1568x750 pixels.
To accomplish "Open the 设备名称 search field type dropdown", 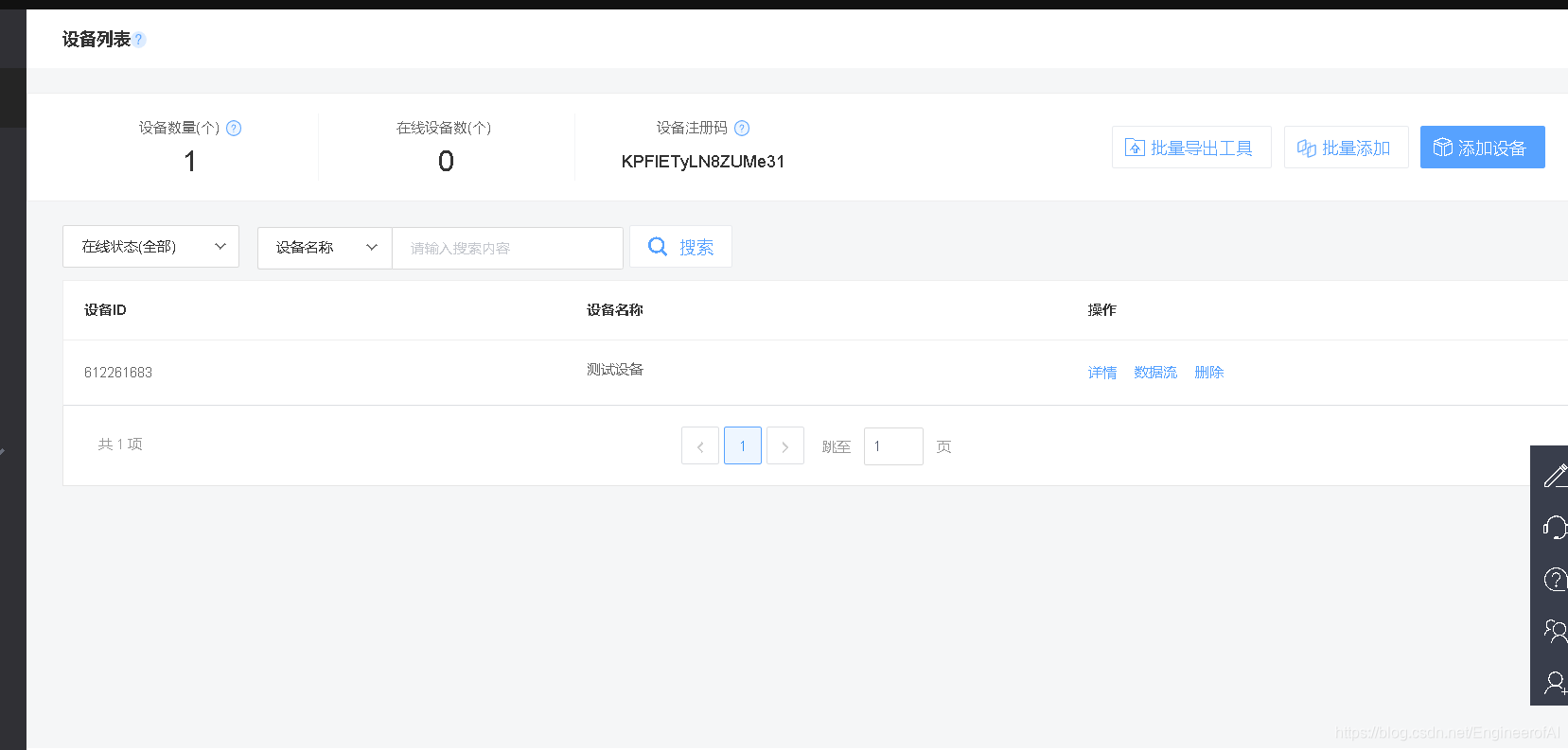I will click(325, 248).
